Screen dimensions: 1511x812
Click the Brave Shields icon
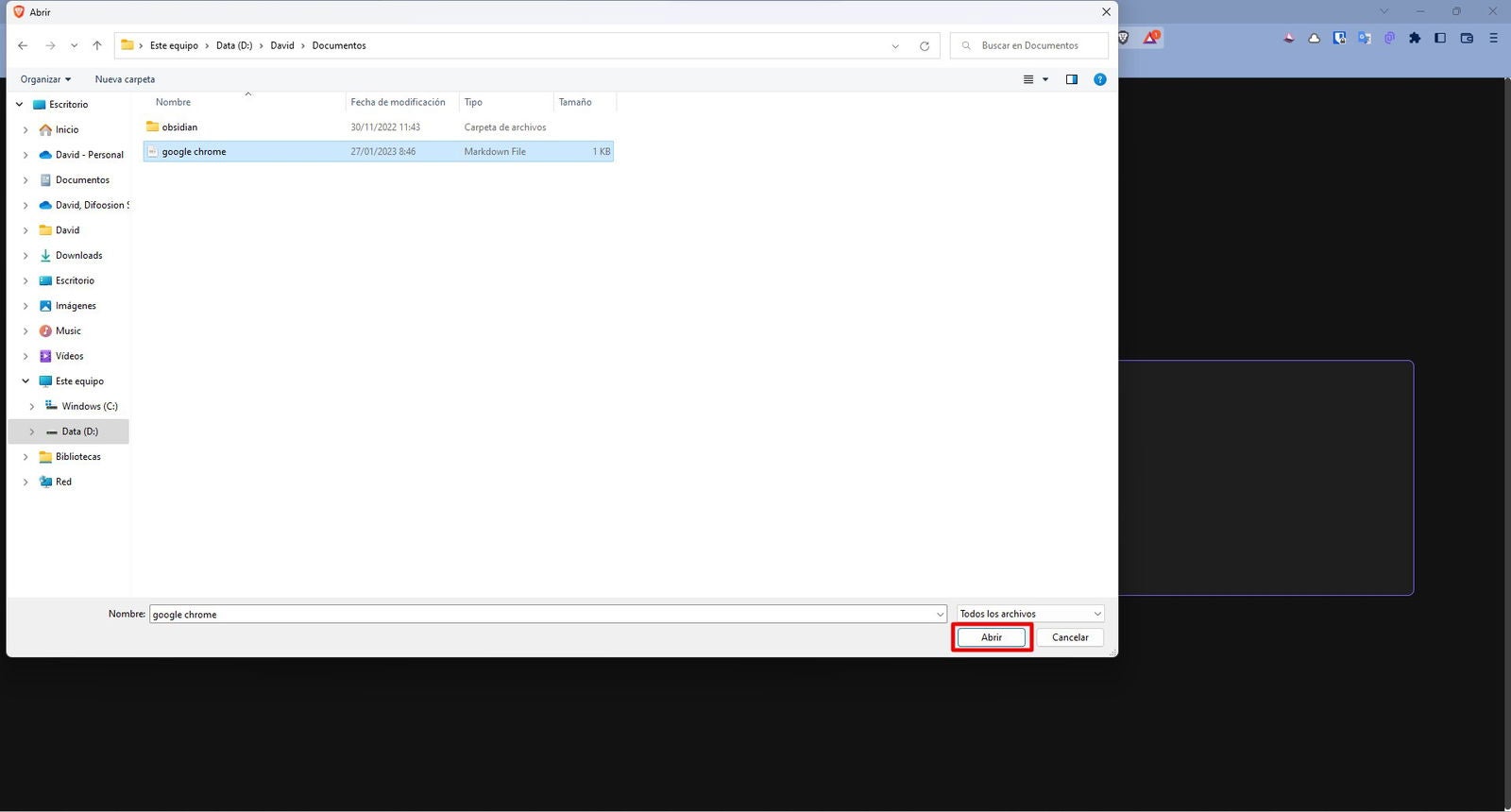[1124, 38]
